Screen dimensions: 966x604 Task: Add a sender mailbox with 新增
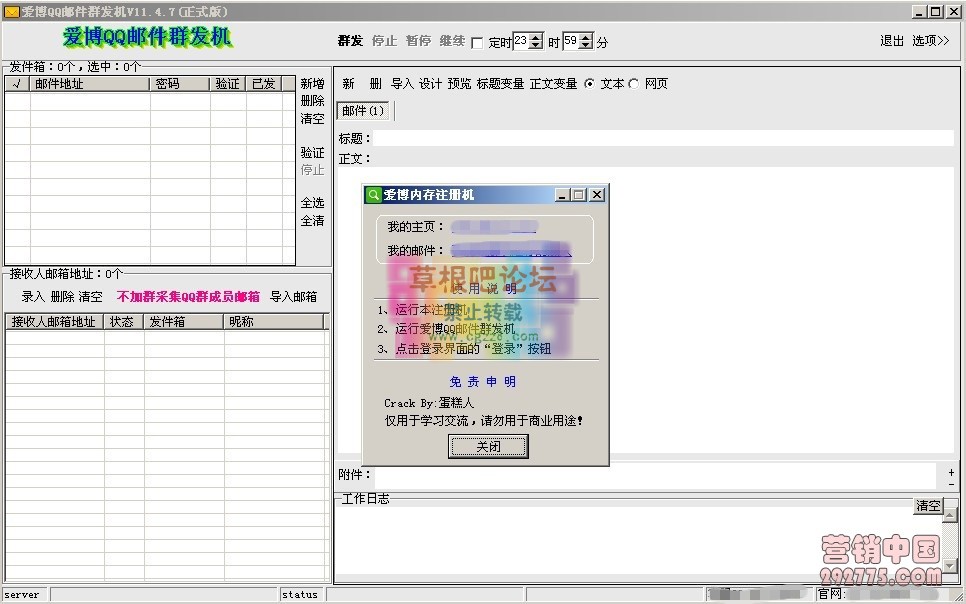[312, 83]
